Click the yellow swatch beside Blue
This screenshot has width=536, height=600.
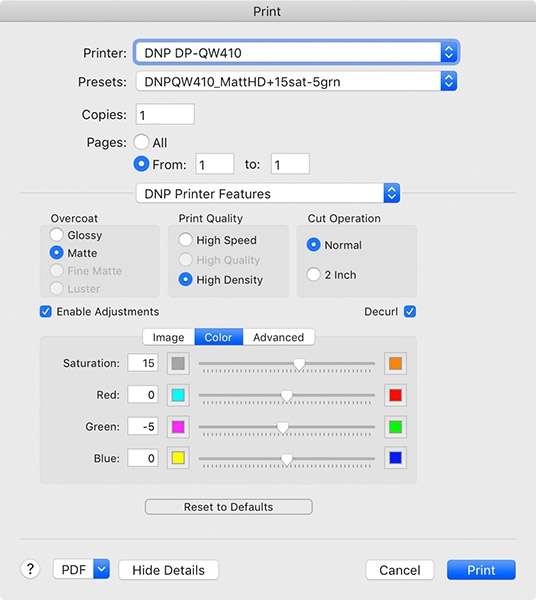tap(178, 458)
